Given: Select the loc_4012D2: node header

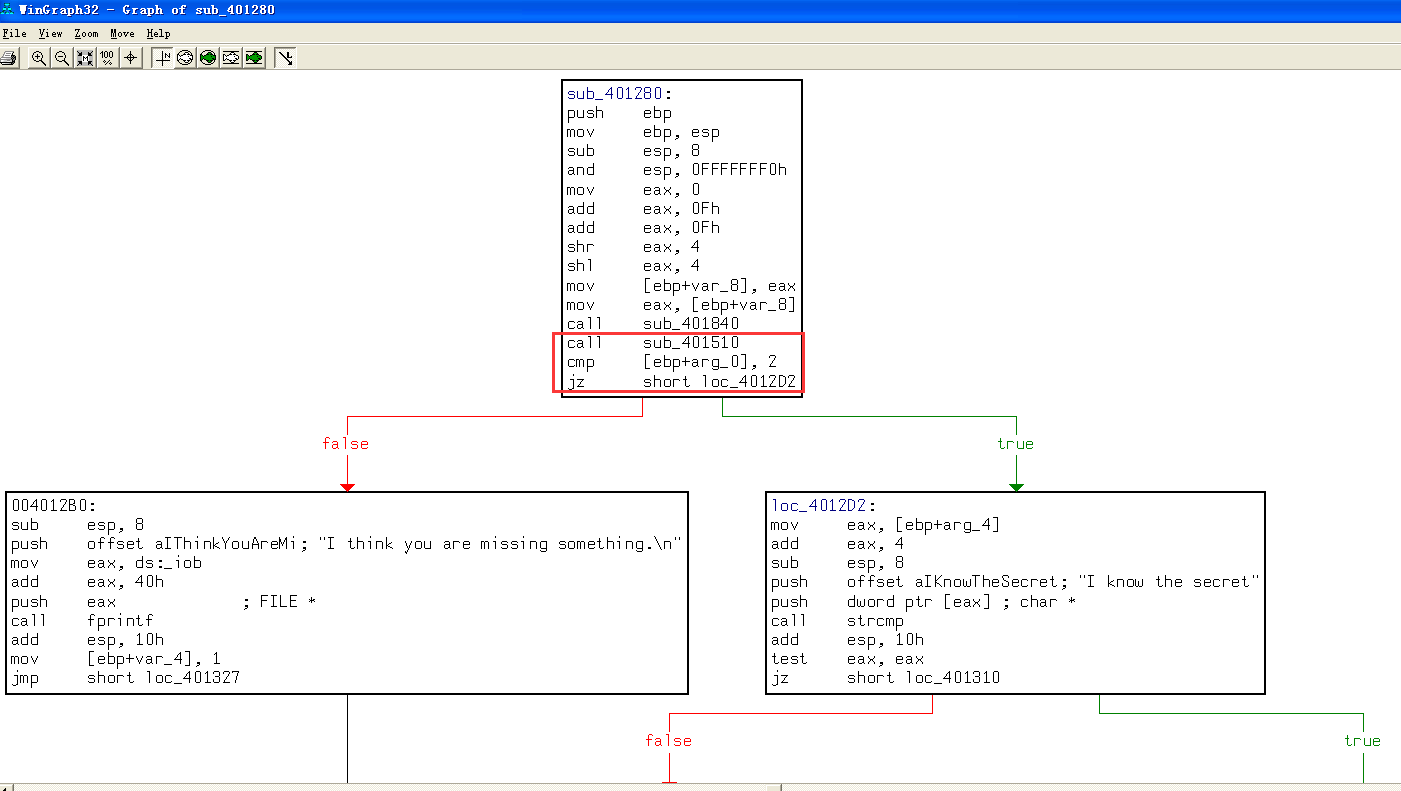Looking at the screenshot, I should 823,506.
